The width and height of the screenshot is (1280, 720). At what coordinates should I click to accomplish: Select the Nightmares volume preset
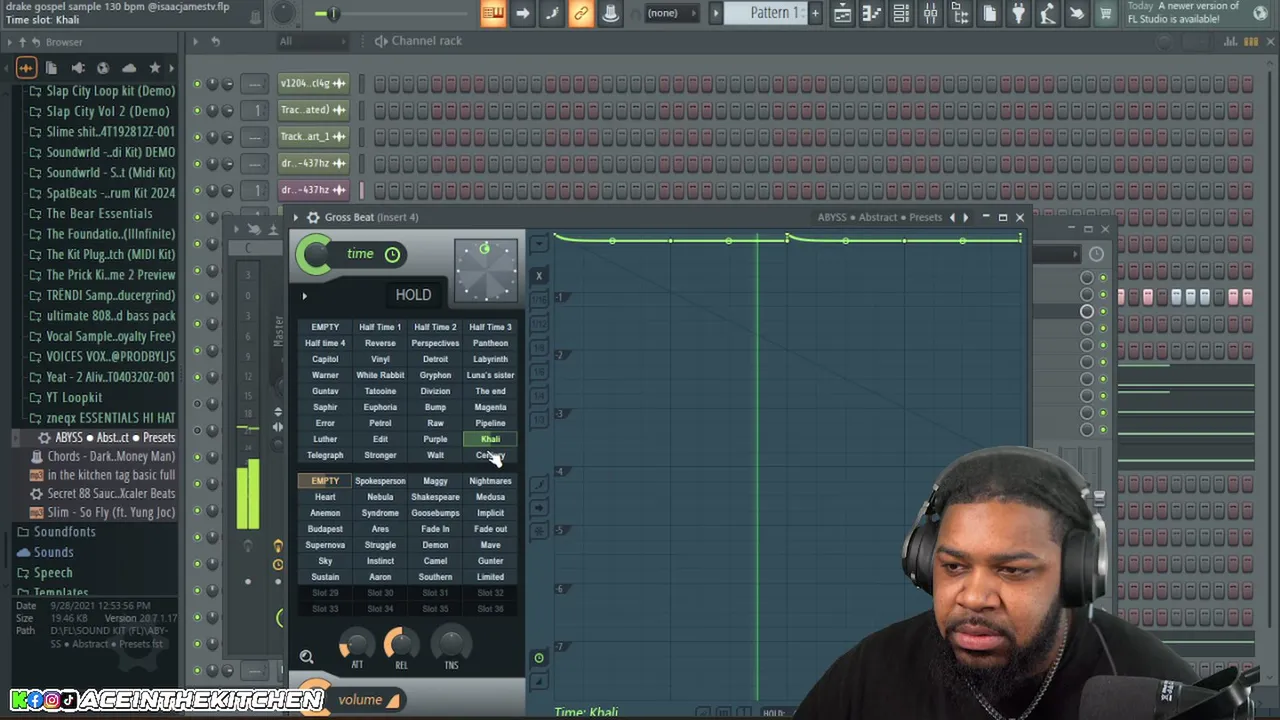tap(490, 481)
